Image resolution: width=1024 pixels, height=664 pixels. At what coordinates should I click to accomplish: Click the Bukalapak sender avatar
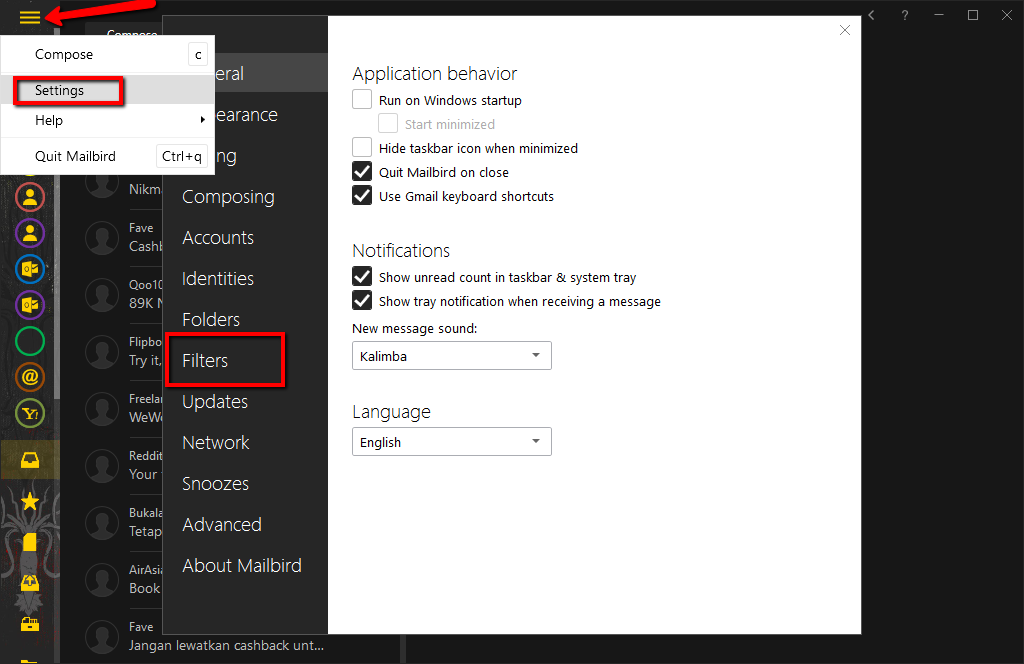click(102, 522)
